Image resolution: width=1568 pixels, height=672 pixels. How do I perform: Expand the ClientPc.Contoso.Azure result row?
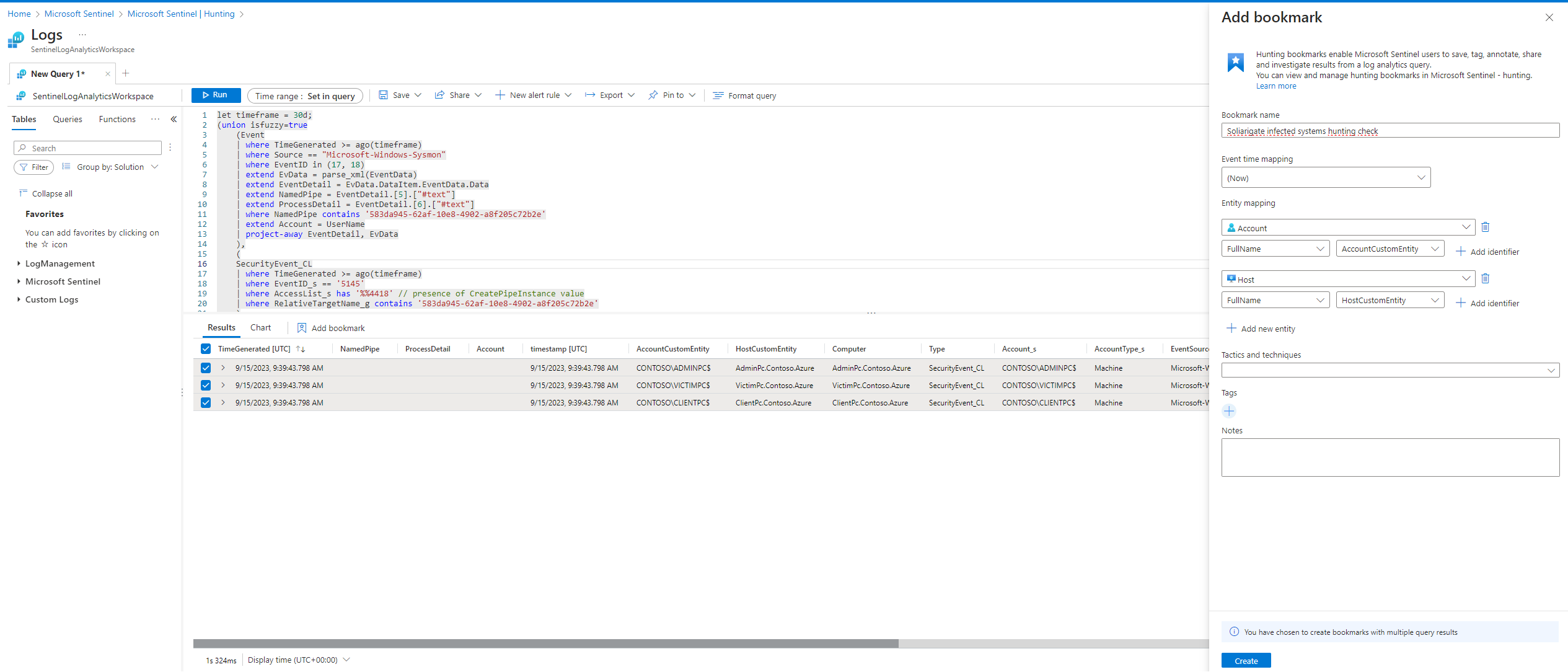[223, 402]
